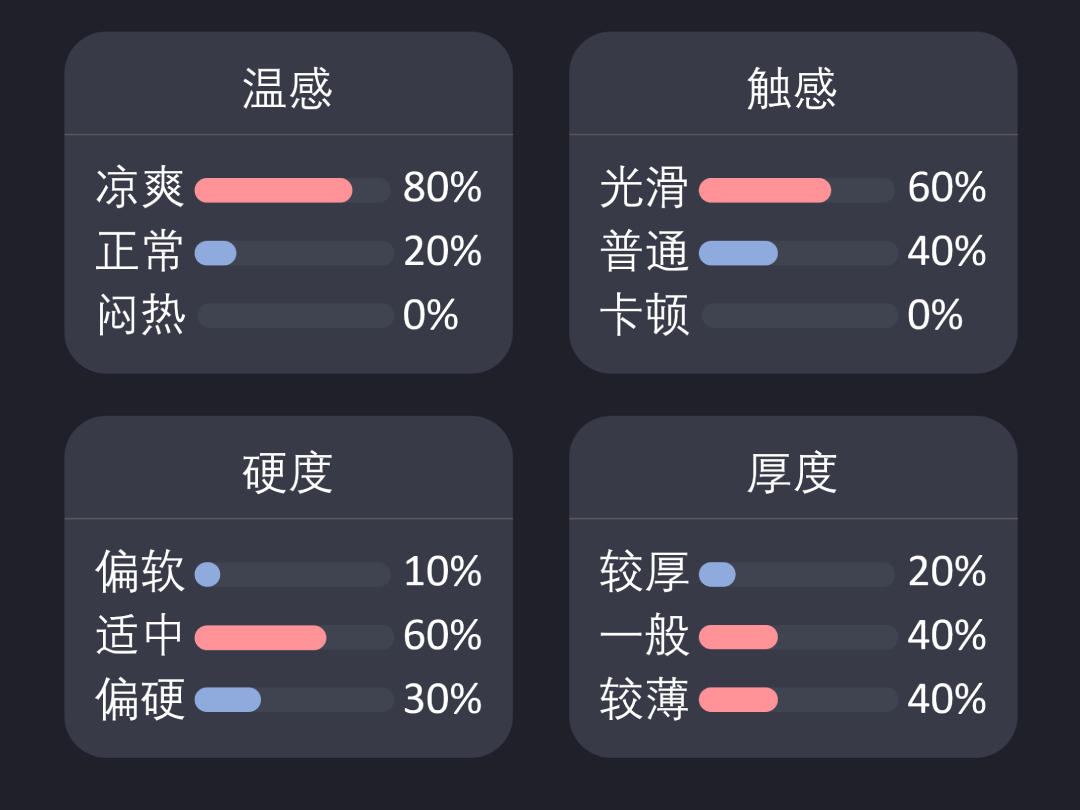Click the 一般 40% progress bar
This screenshot has height=810, width=1080.
click(798, 637)
